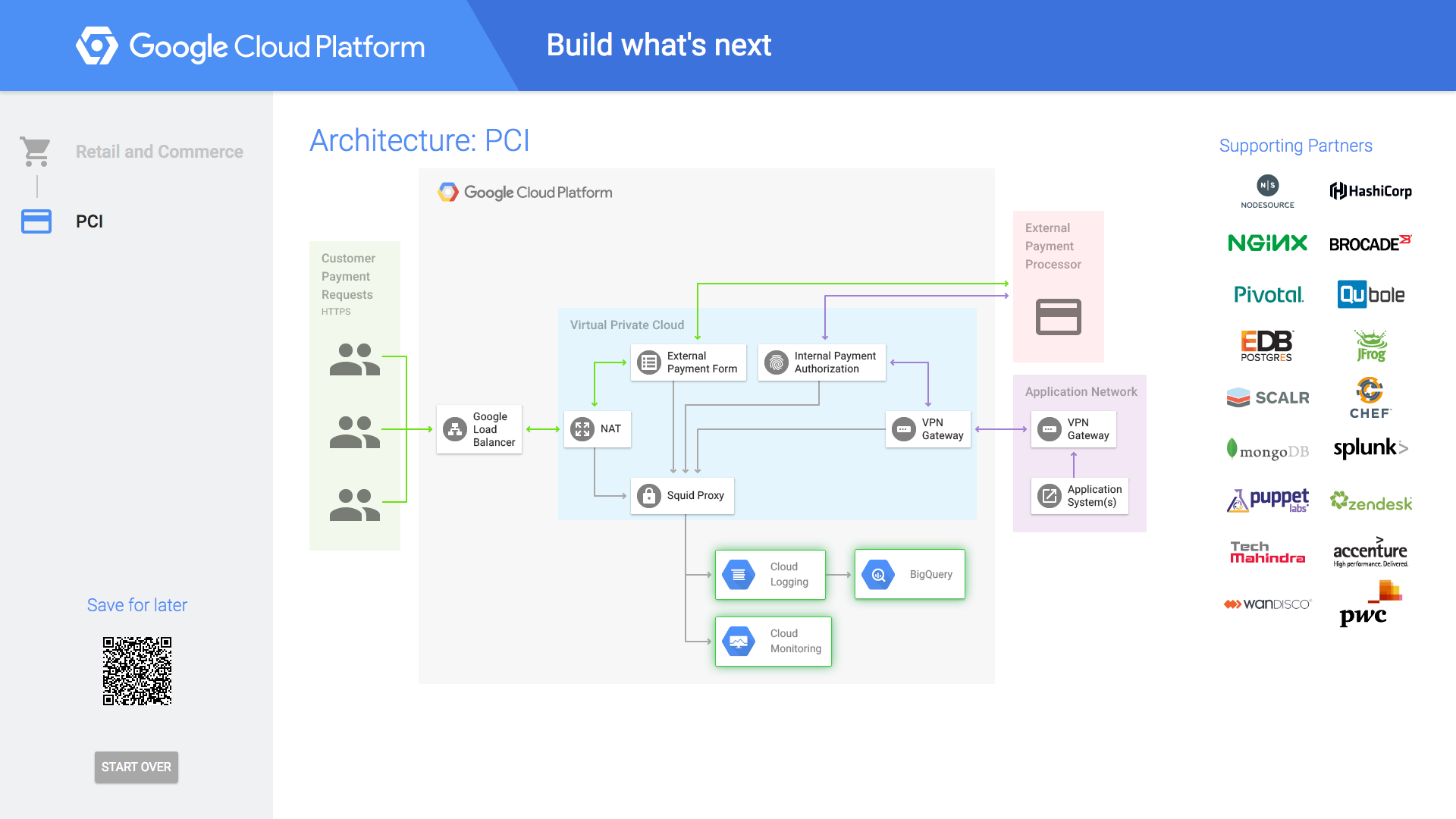The height and width of the screenshot is (819, 1456).
Task: Open the mongoDB partner logo
Action: [x=1268, y=450]
